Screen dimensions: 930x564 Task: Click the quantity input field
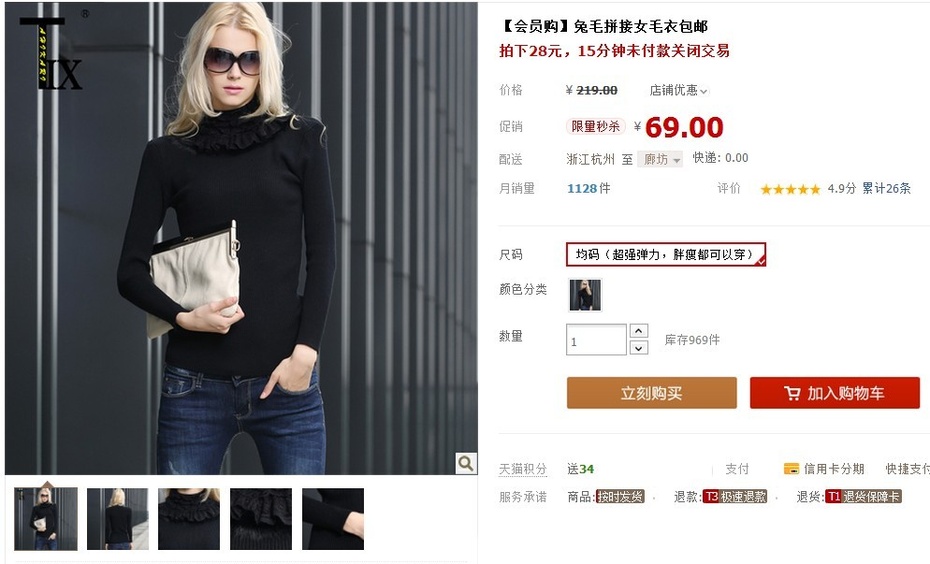pos(596,340)
